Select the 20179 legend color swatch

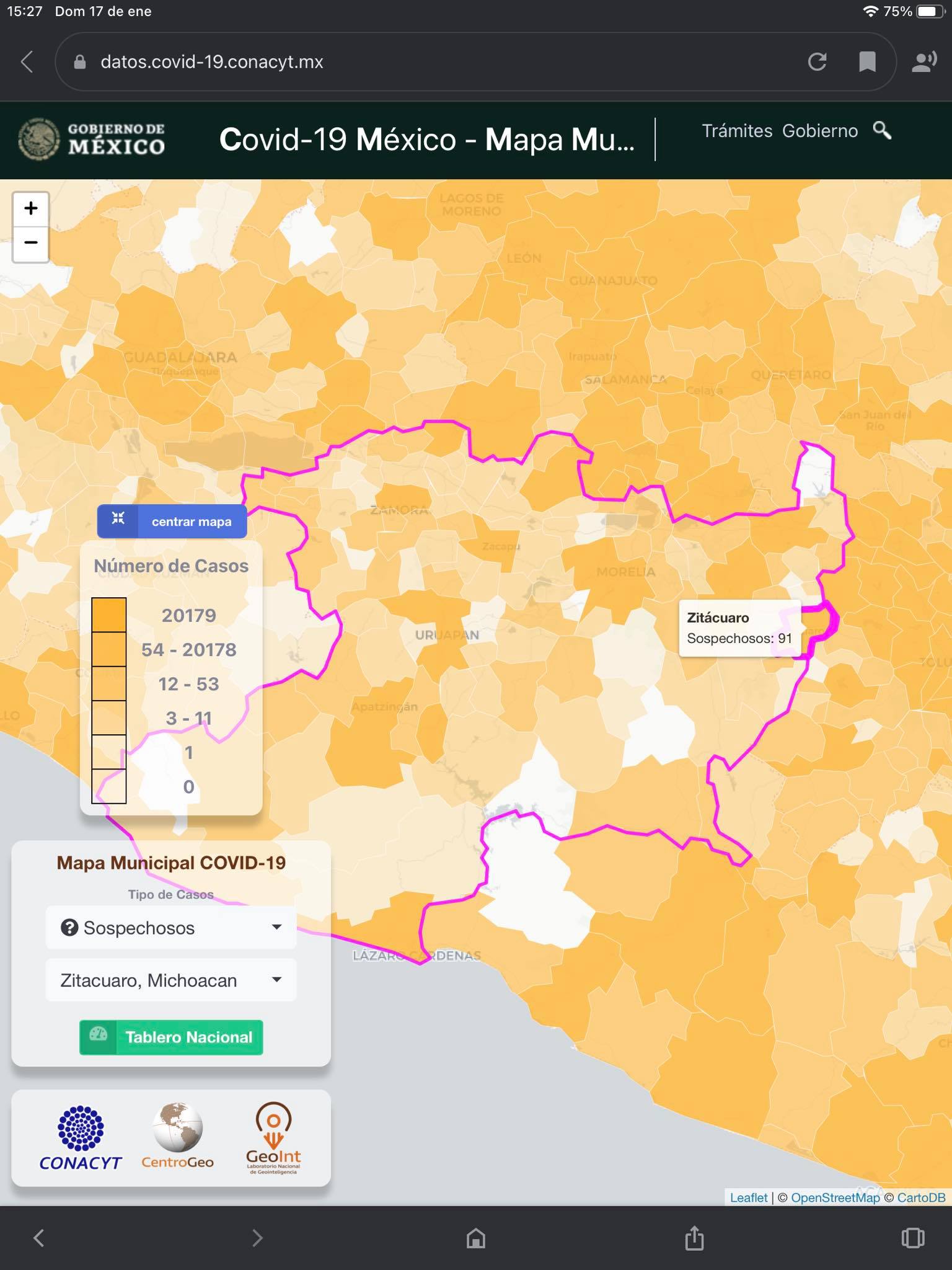(x=109, y=615)
